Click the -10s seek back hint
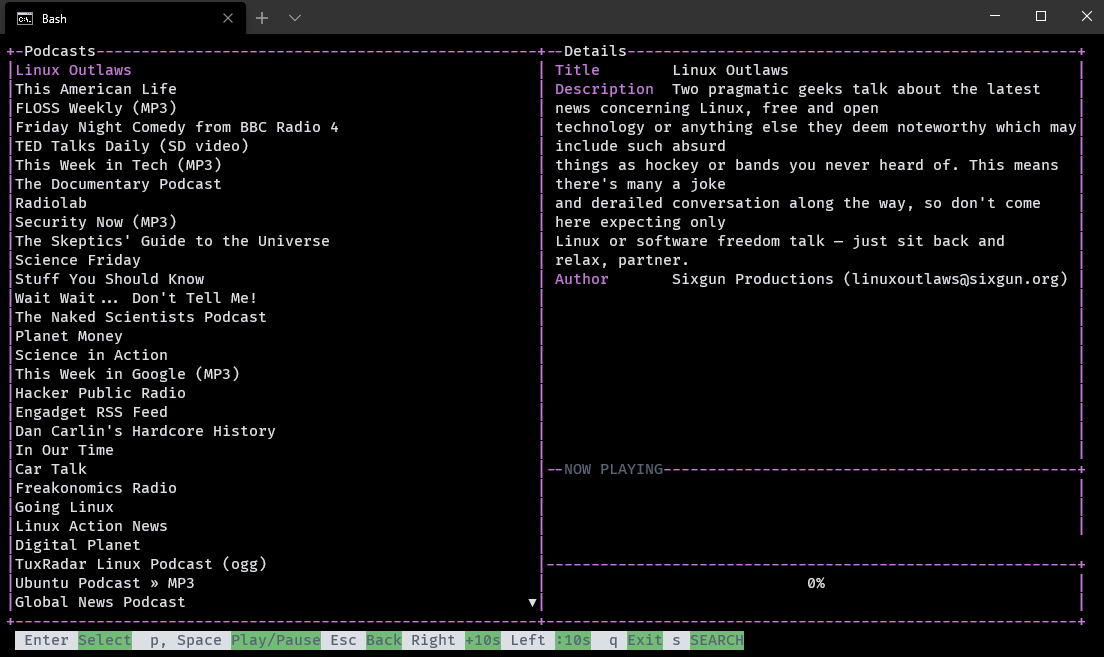Viewport: 1104px width, 657px height. coord(572,640)
